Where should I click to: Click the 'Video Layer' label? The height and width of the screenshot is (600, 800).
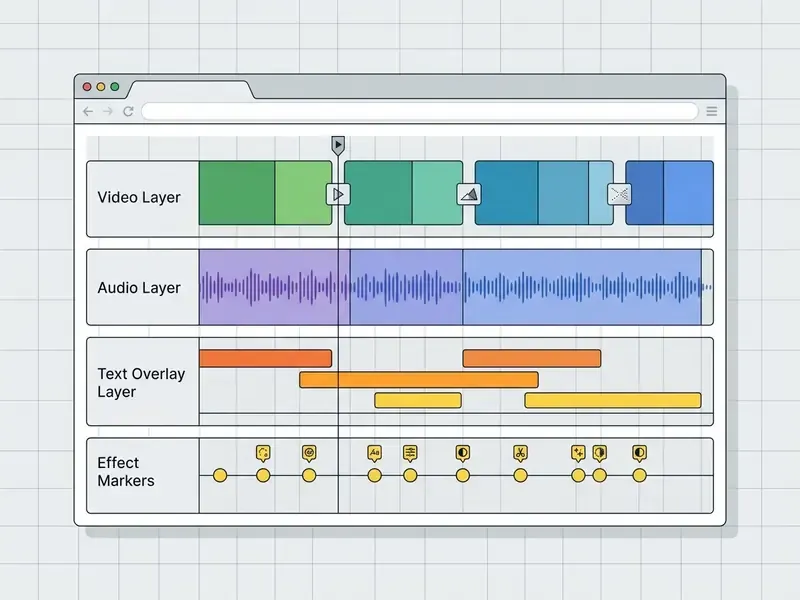point(139,197)
